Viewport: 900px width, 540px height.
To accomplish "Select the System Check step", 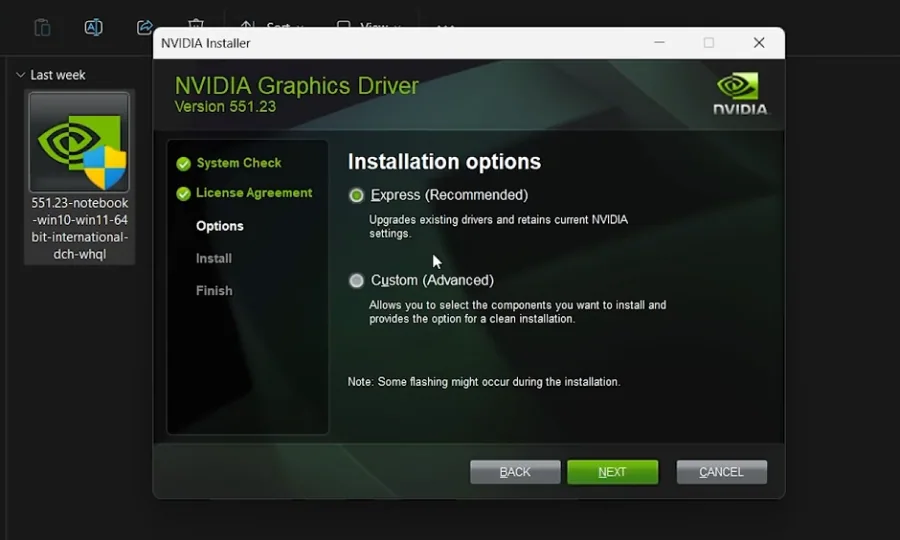I will (239, 163).
